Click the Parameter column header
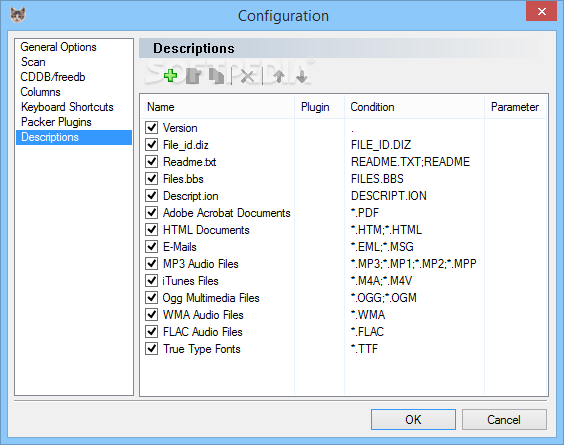Screen dimensions: 564x445 click(515, 107)
